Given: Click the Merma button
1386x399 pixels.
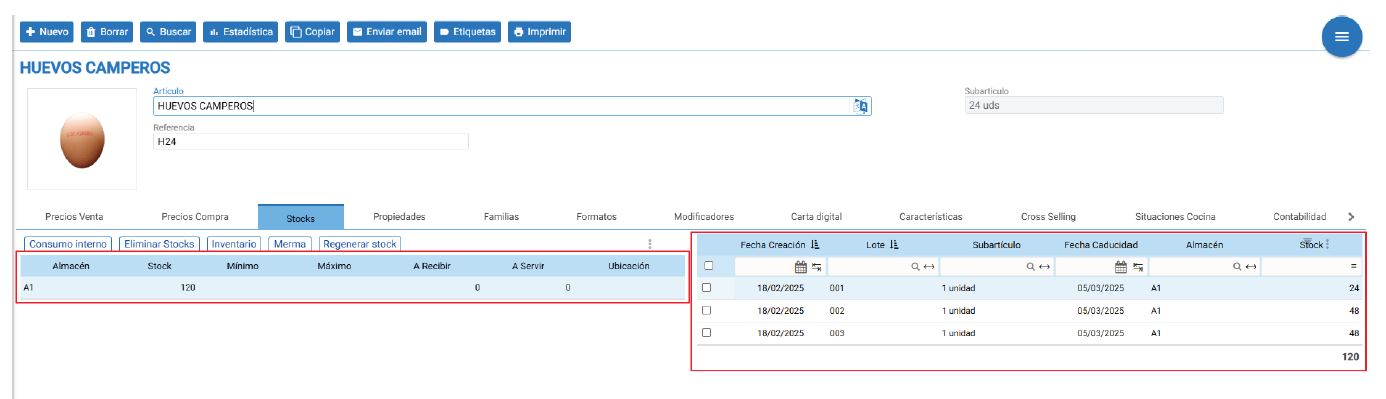Looking at the screenshot, I should pyautogui.click(x=291, y=244).
